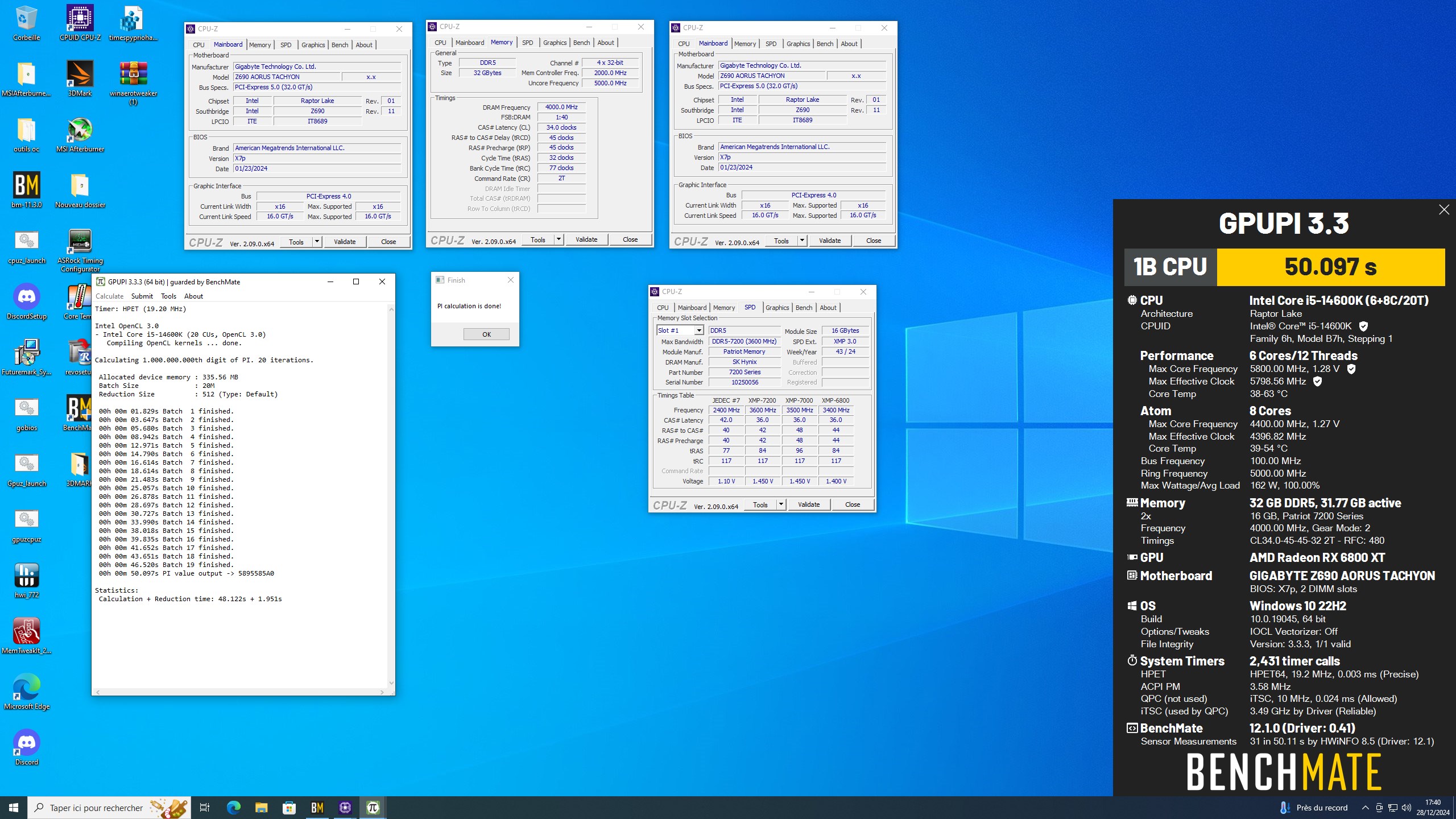The height and width of the screenshot is (819, 1456).
Task: Select the DiscordSetup desktop icon
Action: [x=26, y=302]
